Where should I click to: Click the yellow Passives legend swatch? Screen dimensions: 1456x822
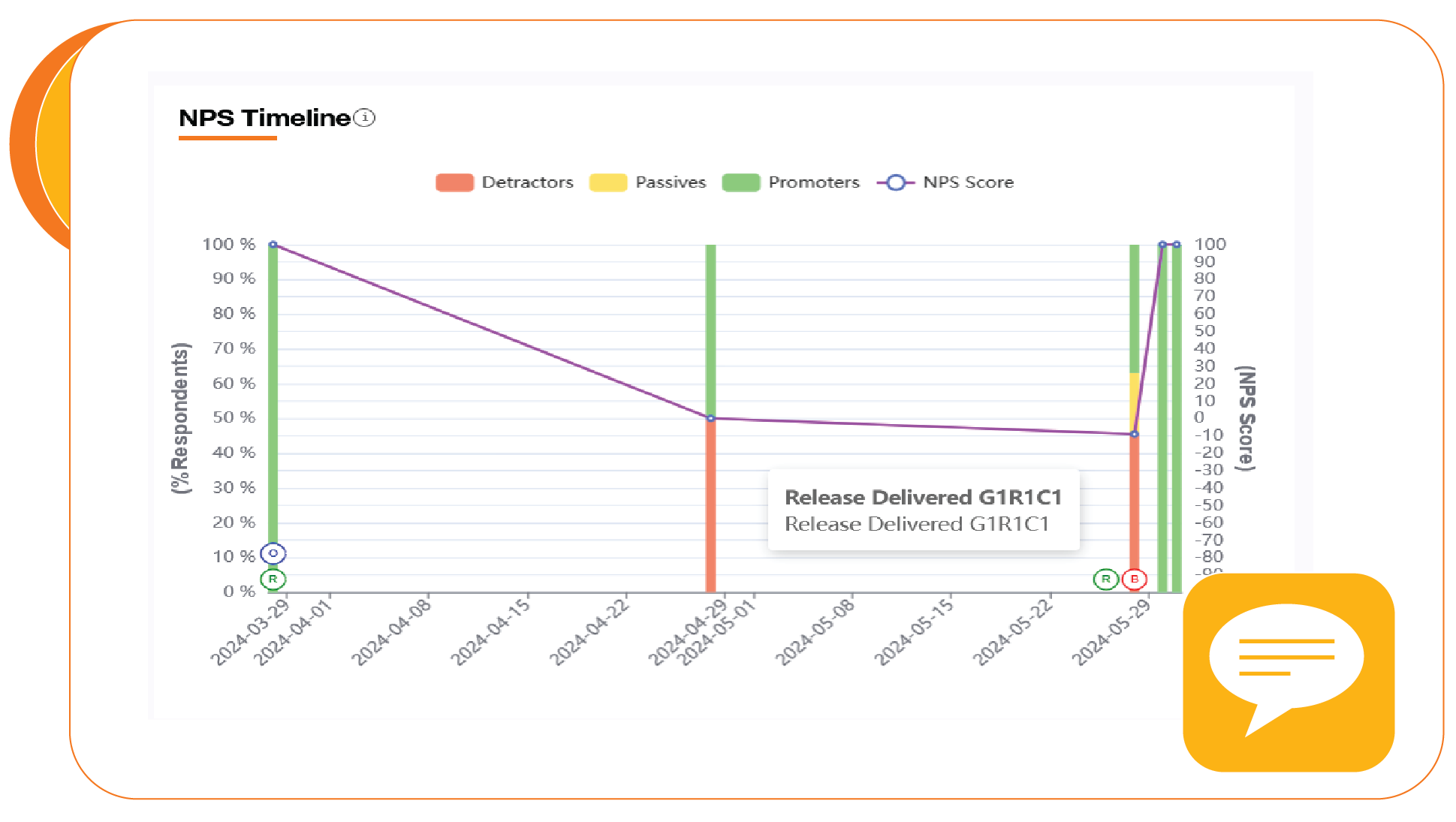click(608, 182)
